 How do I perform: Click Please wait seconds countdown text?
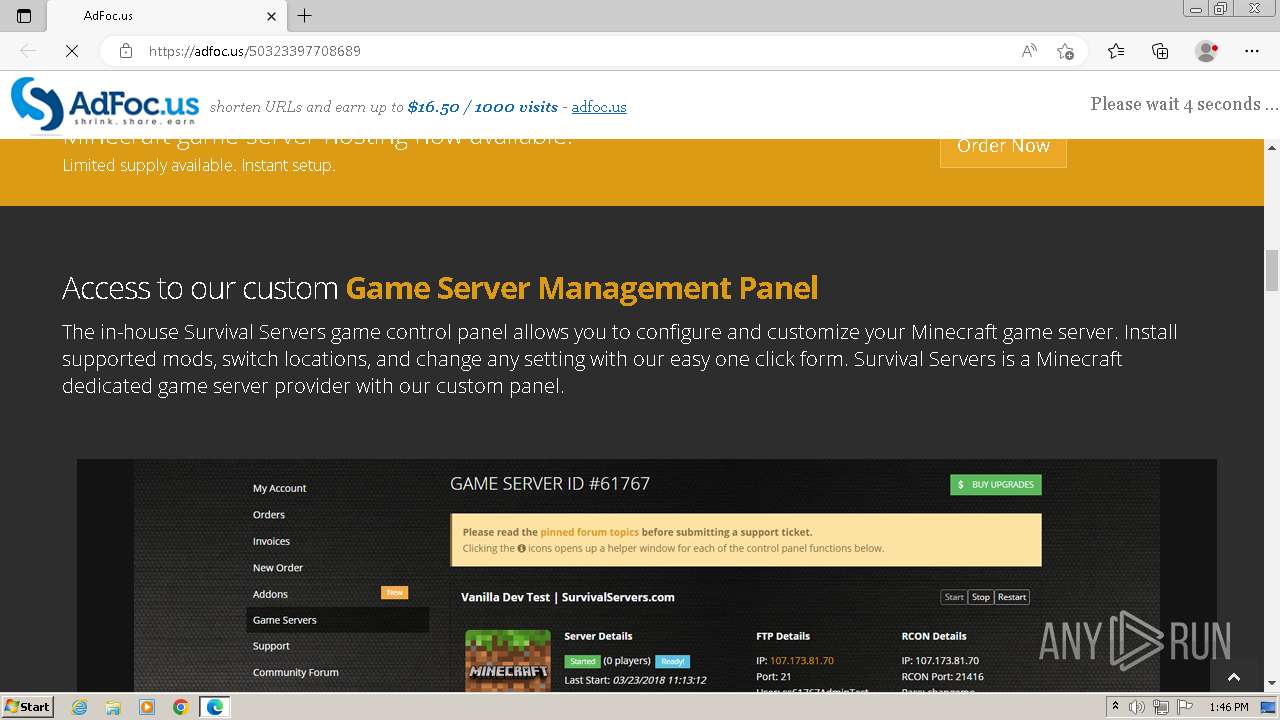coord(1184,104)
